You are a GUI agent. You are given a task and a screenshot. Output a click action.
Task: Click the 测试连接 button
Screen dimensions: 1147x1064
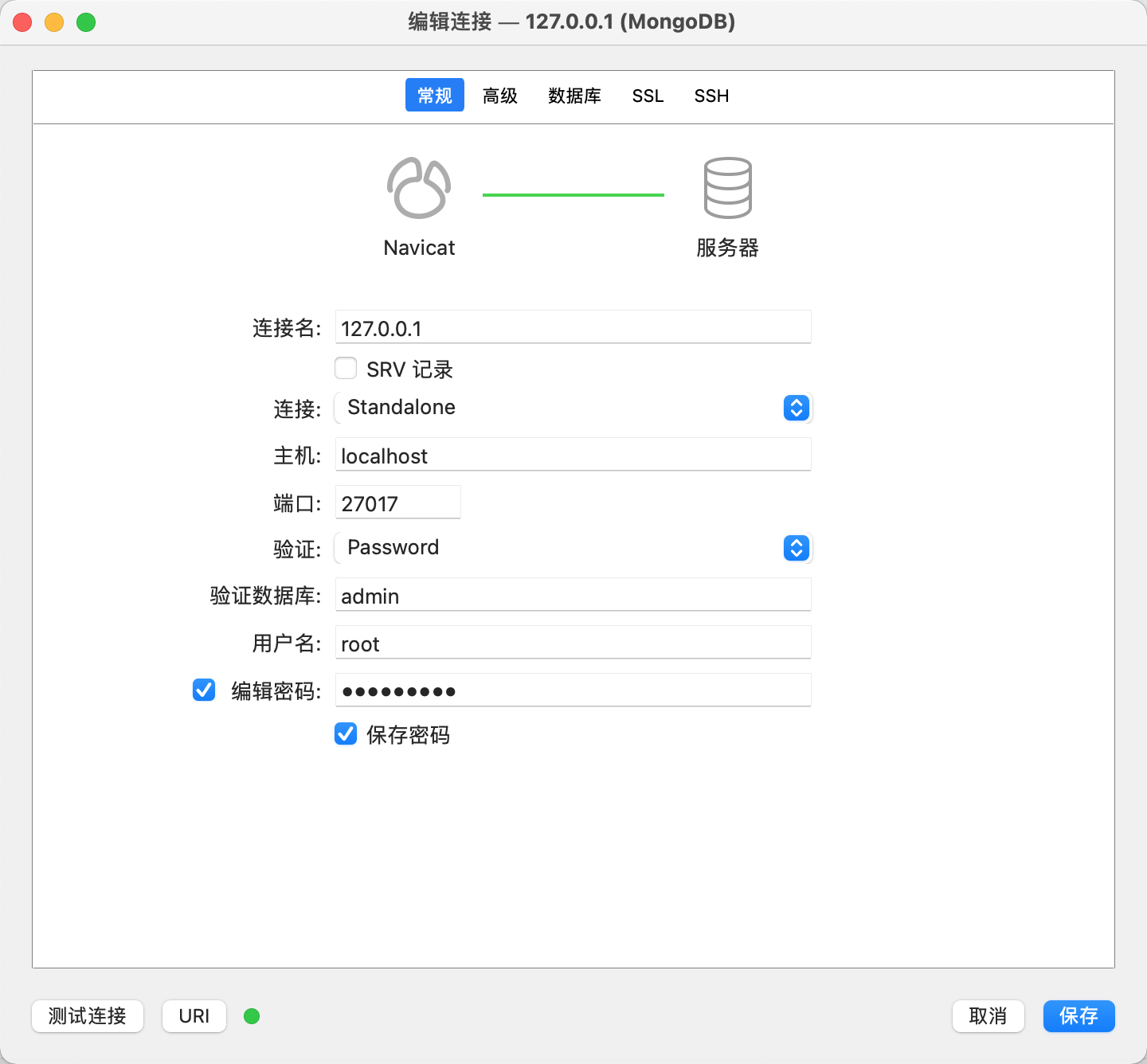(x=87, y=1016)
